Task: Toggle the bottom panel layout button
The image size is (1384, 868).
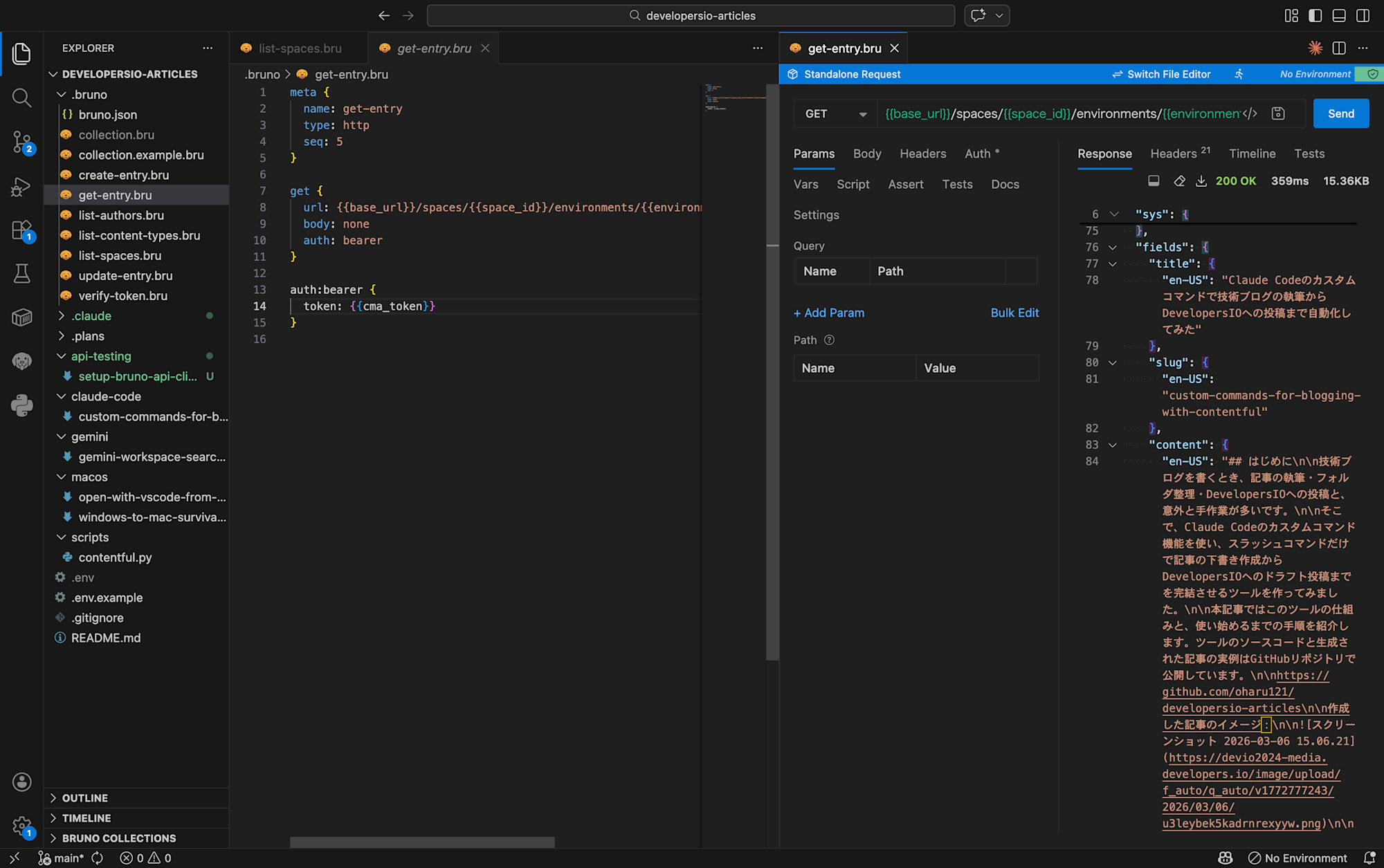Action: (x=1339, y=15)
